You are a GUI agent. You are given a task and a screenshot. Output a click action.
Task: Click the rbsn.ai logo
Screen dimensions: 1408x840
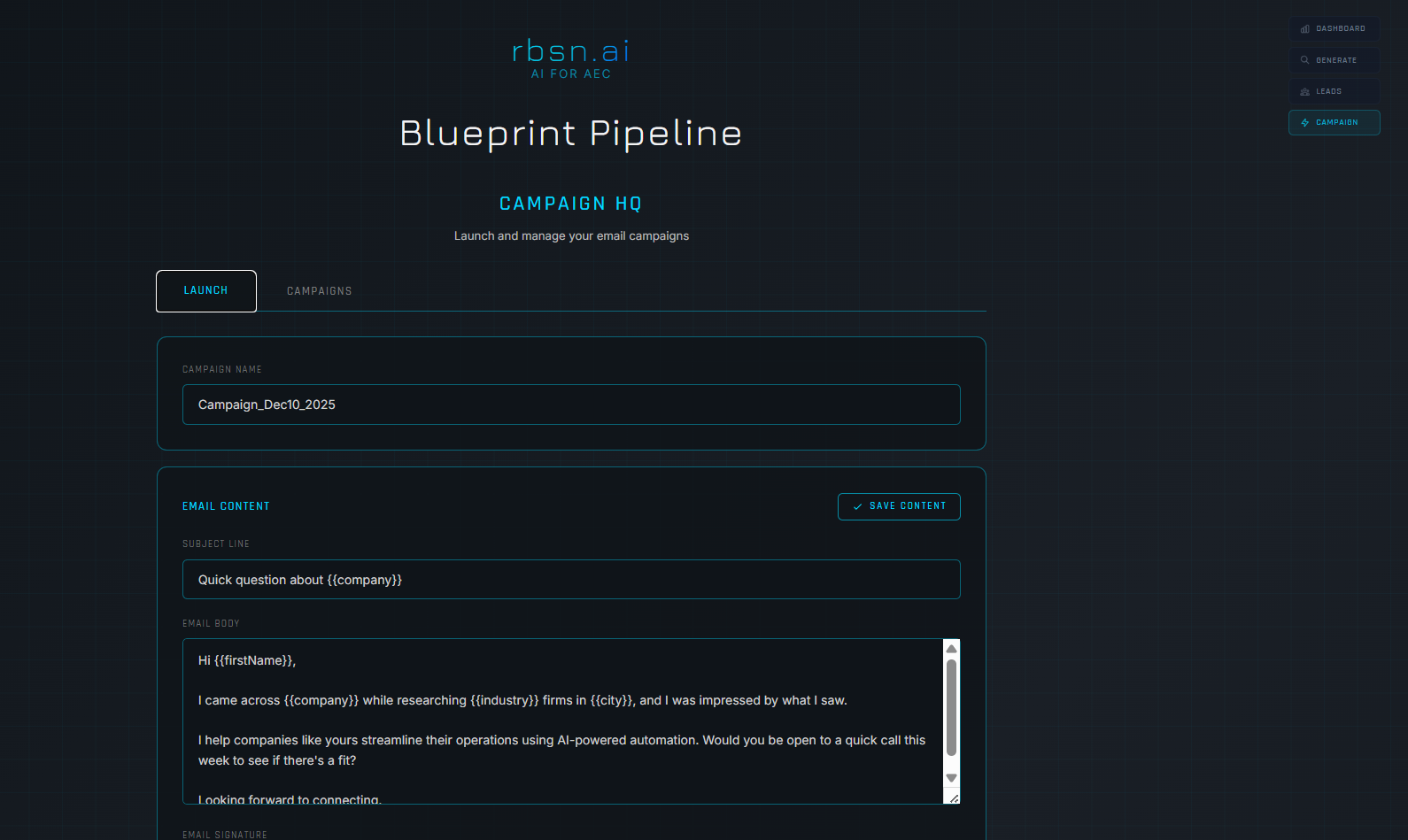(571, 51)
